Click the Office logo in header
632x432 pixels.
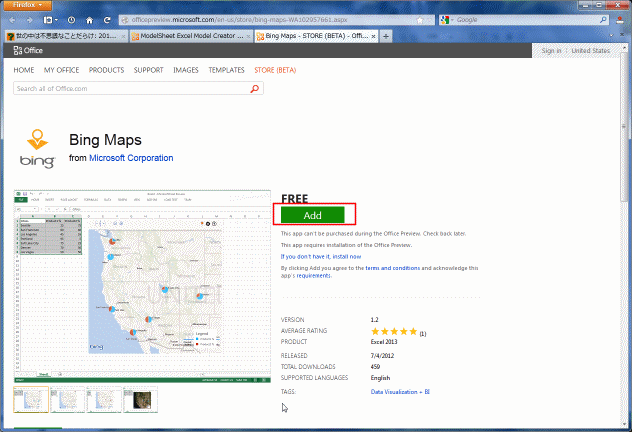tap(28, 50)
